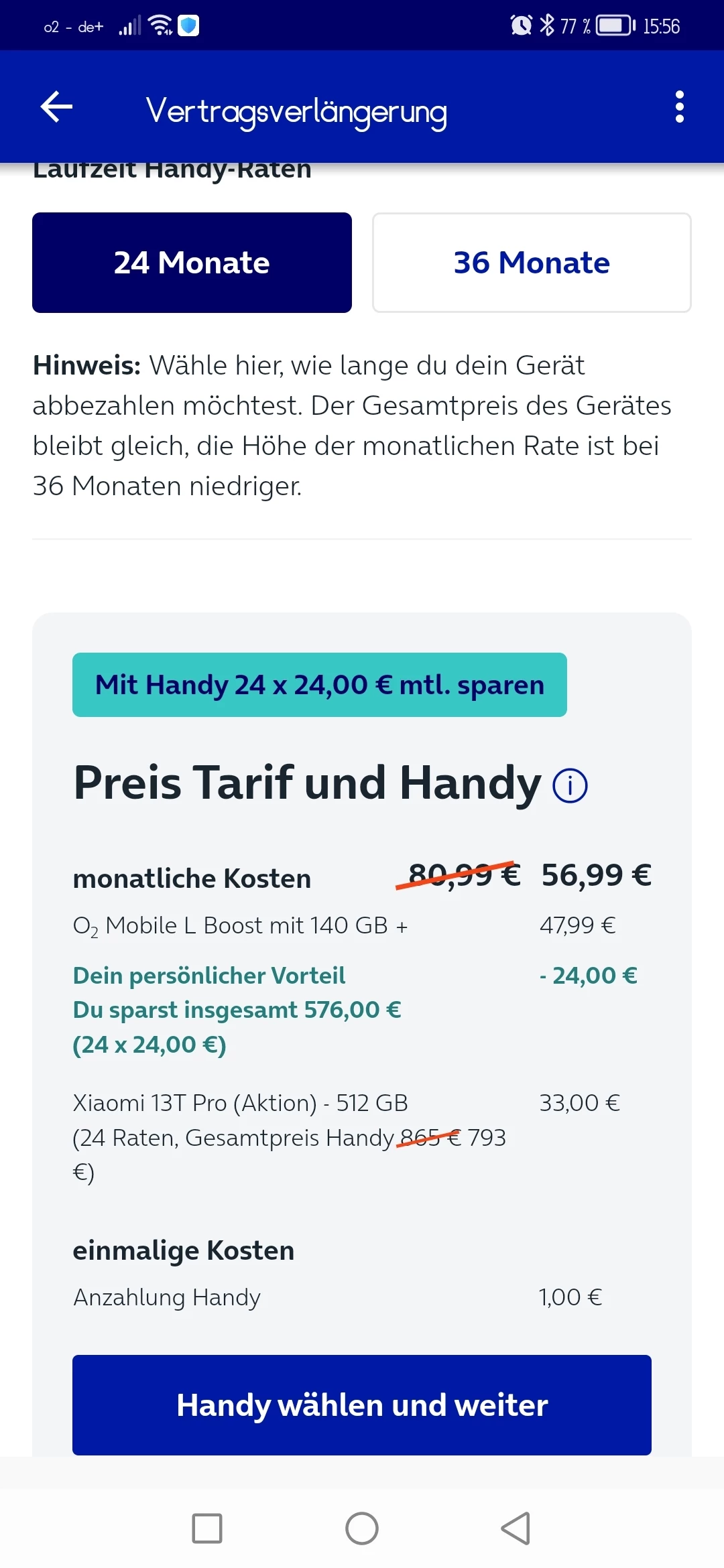The height and width of the screenshot is (1568, 724).
Task: Tap the blue shield status icon
Action: [188, 26]
